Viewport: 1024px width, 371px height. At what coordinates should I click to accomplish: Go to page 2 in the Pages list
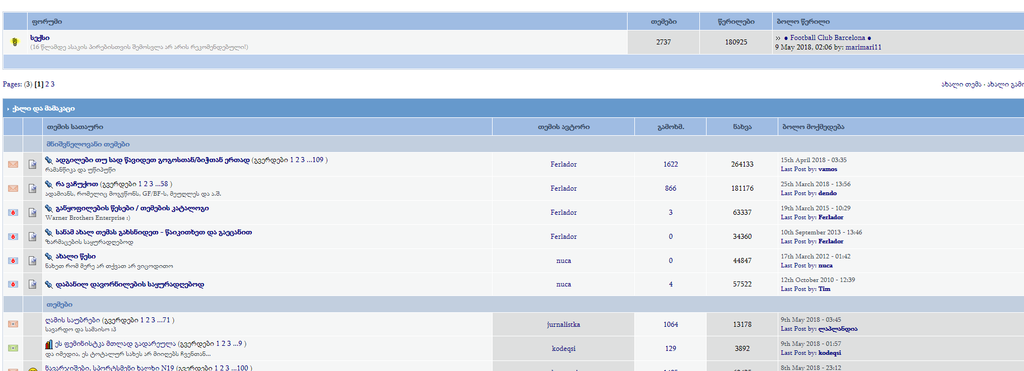click(47, 84)
